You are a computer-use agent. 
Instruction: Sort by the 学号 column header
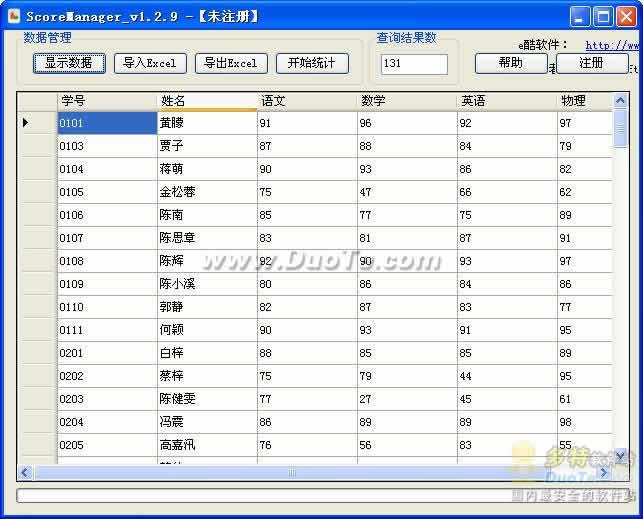pyautogui.click(x=107, y=101)
